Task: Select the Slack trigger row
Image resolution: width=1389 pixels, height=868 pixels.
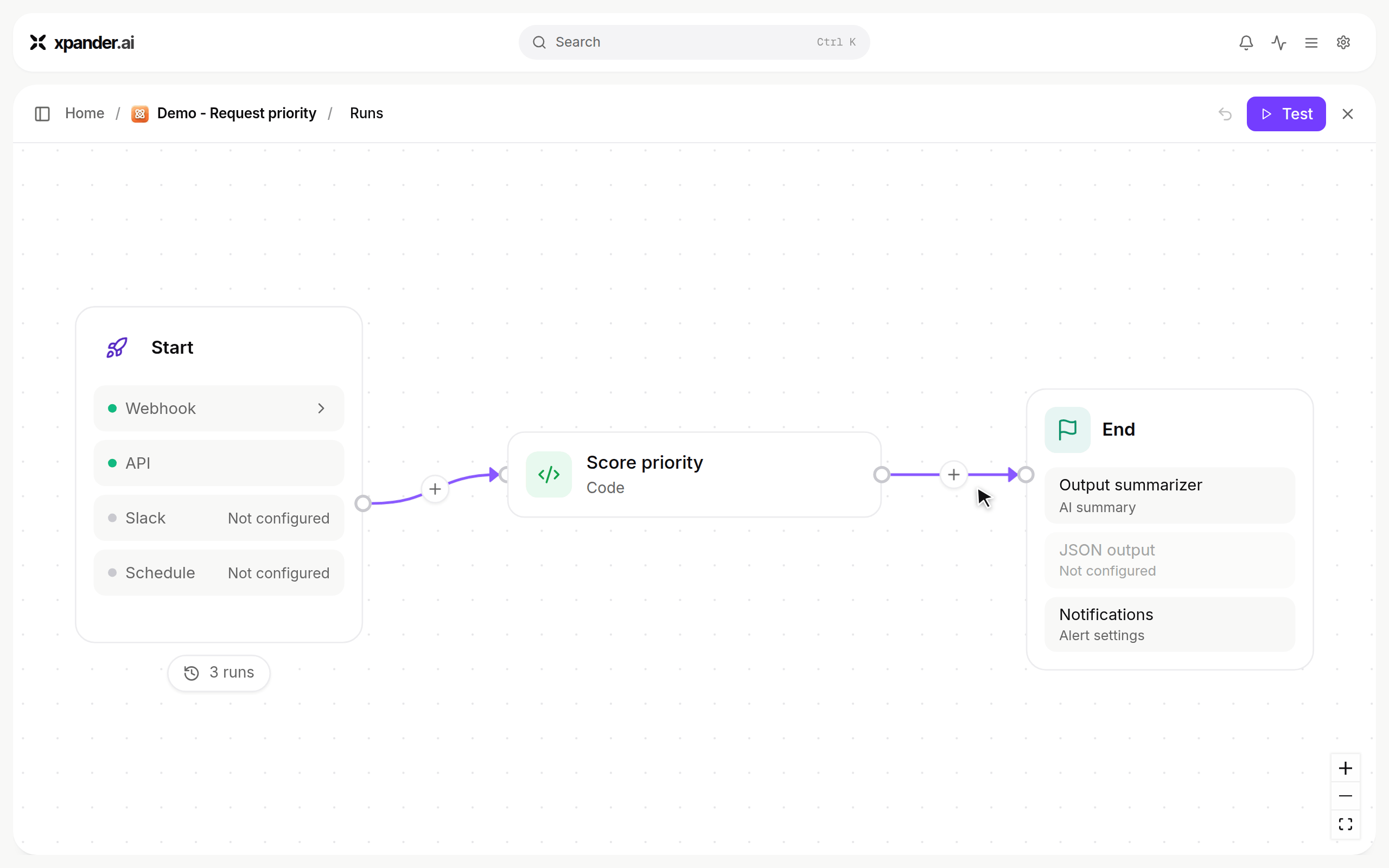Action: pos(219,518)
